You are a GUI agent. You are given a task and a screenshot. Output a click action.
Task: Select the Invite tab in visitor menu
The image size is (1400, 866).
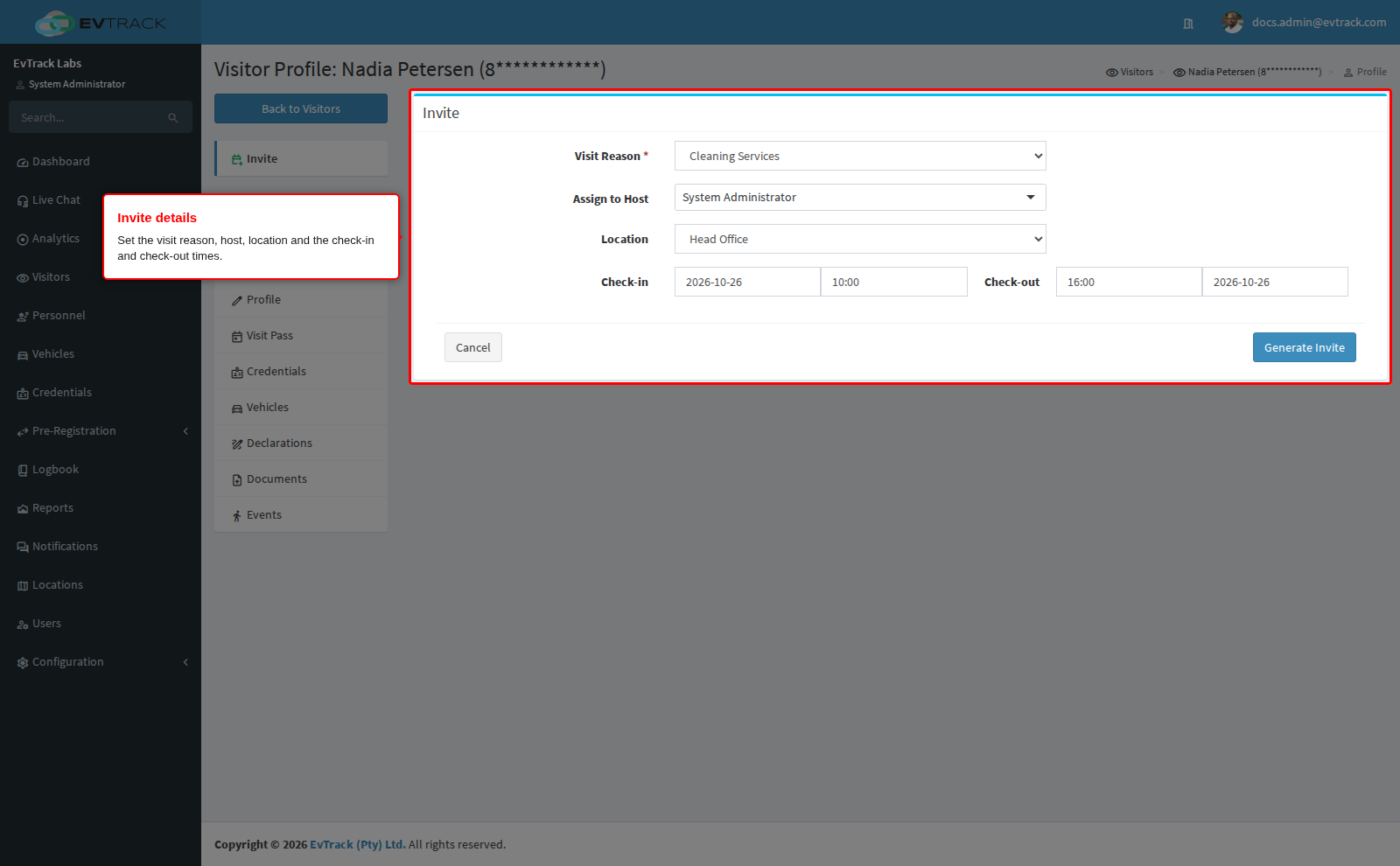(301, 159)
